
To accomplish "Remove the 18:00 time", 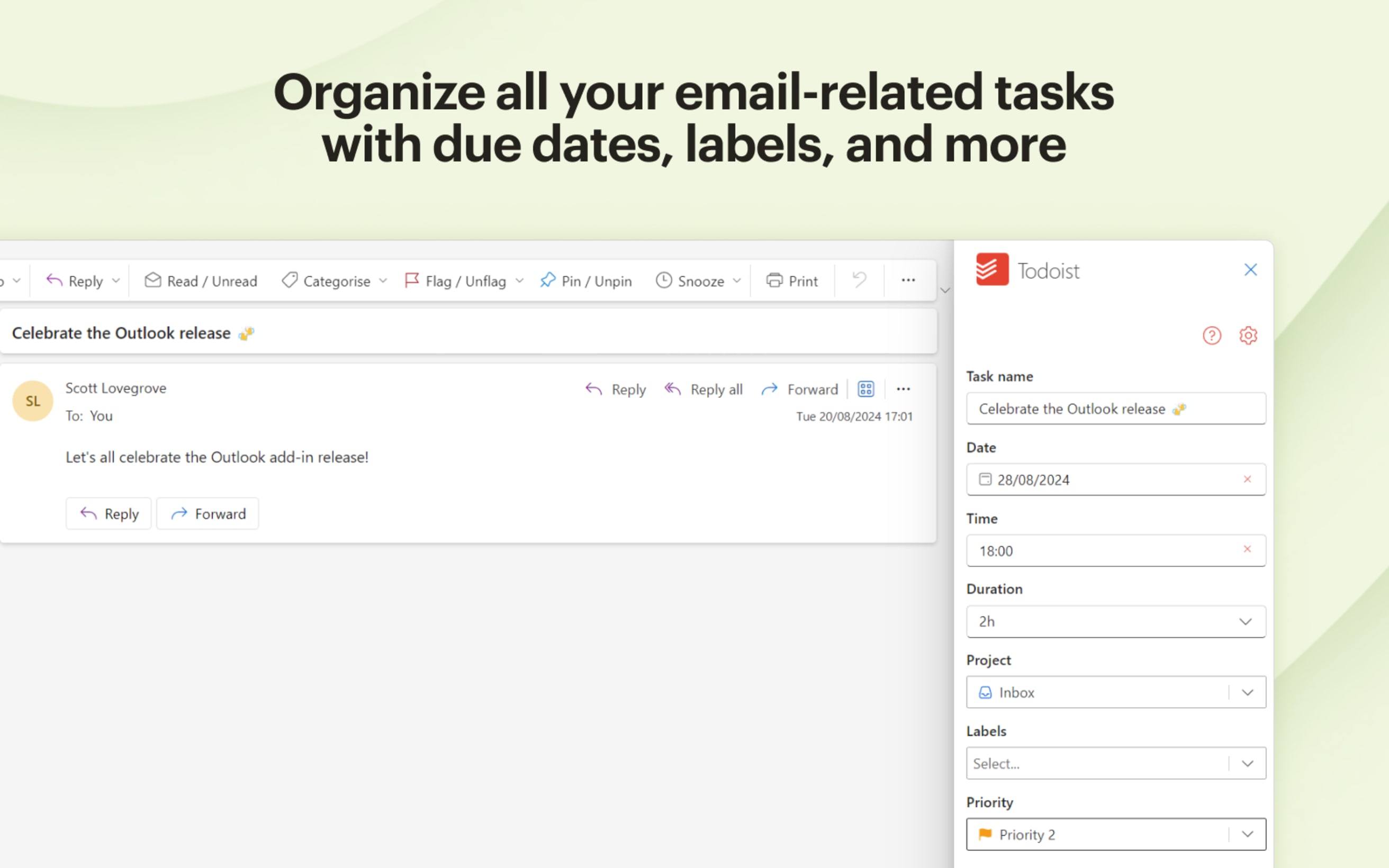I will pyautogui.click(x=1247, y=550).
